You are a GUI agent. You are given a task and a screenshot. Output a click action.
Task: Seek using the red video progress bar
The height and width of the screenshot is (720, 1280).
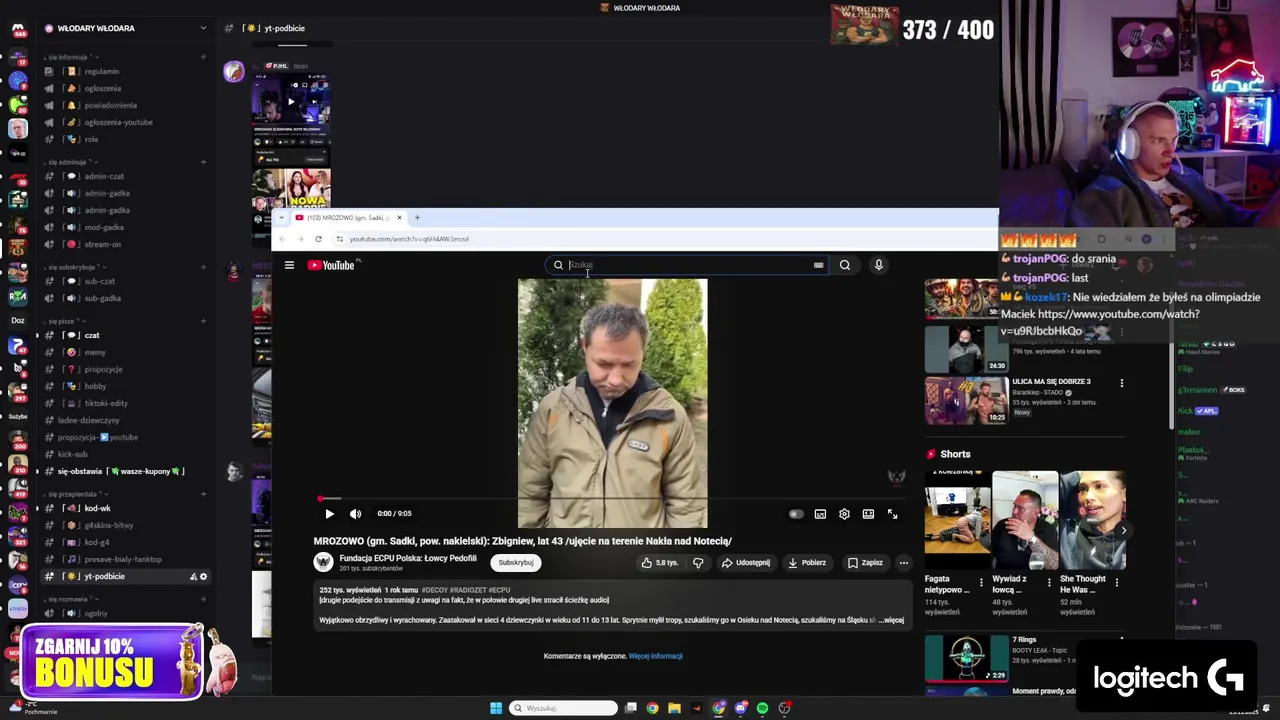click(612, 498)
